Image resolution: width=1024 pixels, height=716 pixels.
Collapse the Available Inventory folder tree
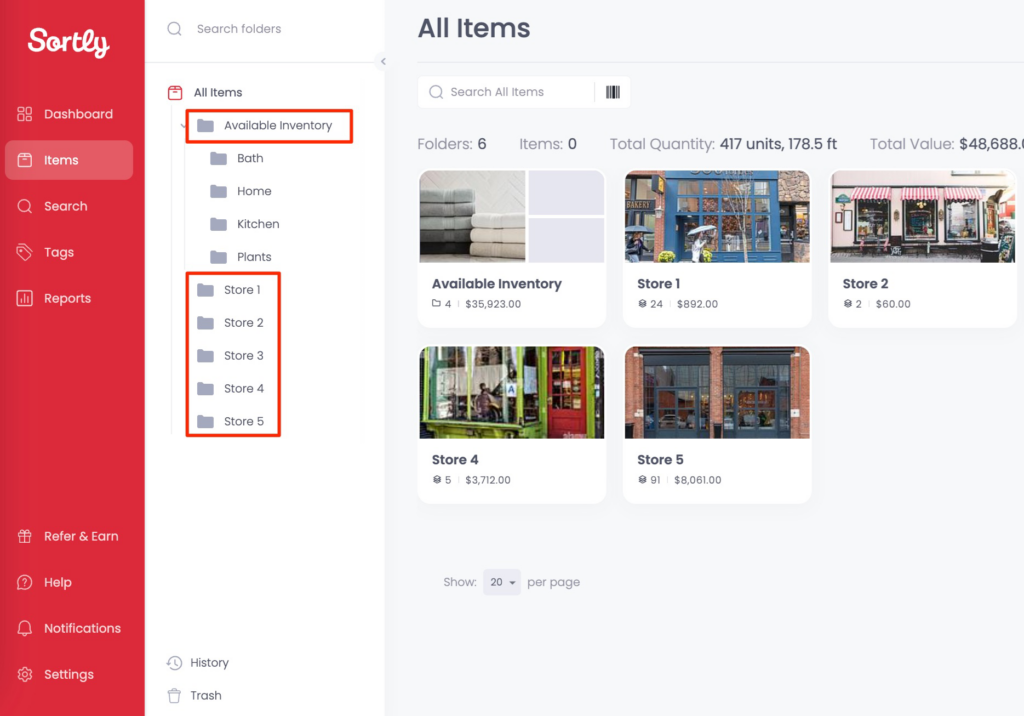[183, 126]
